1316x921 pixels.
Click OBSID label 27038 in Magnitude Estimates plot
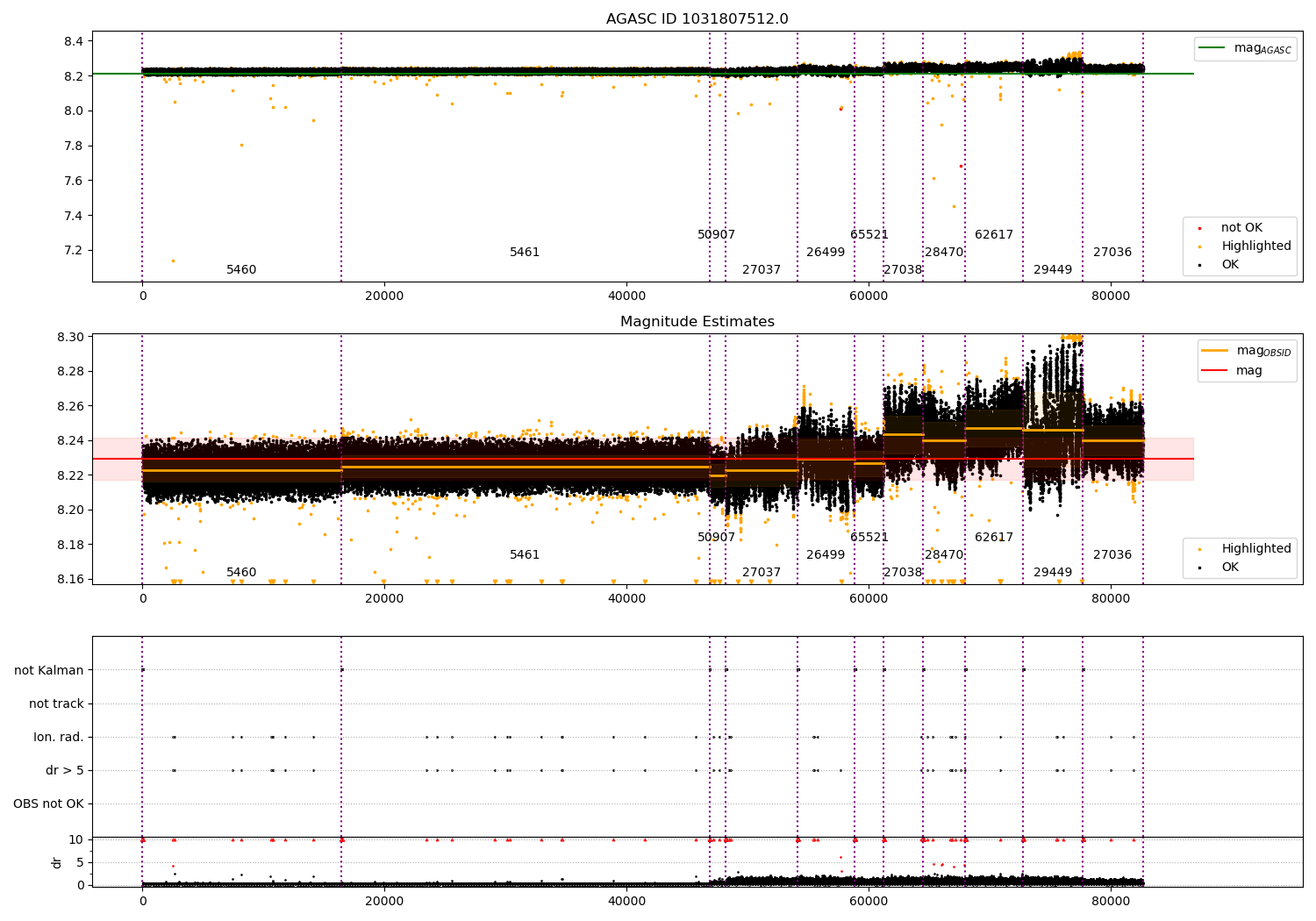903,573
